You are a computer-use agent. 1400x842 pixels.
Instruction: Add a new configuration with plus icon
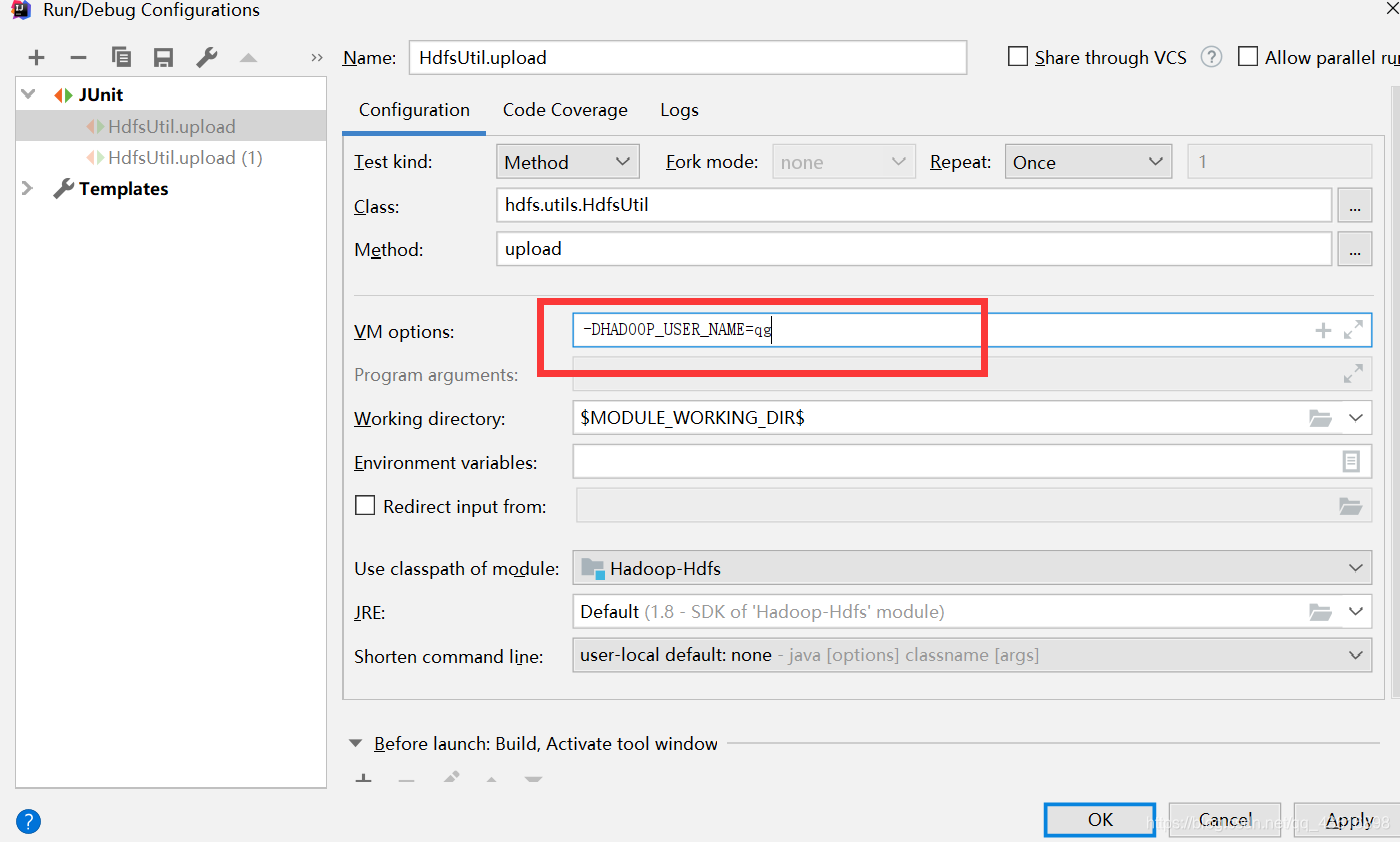point(37,58)
